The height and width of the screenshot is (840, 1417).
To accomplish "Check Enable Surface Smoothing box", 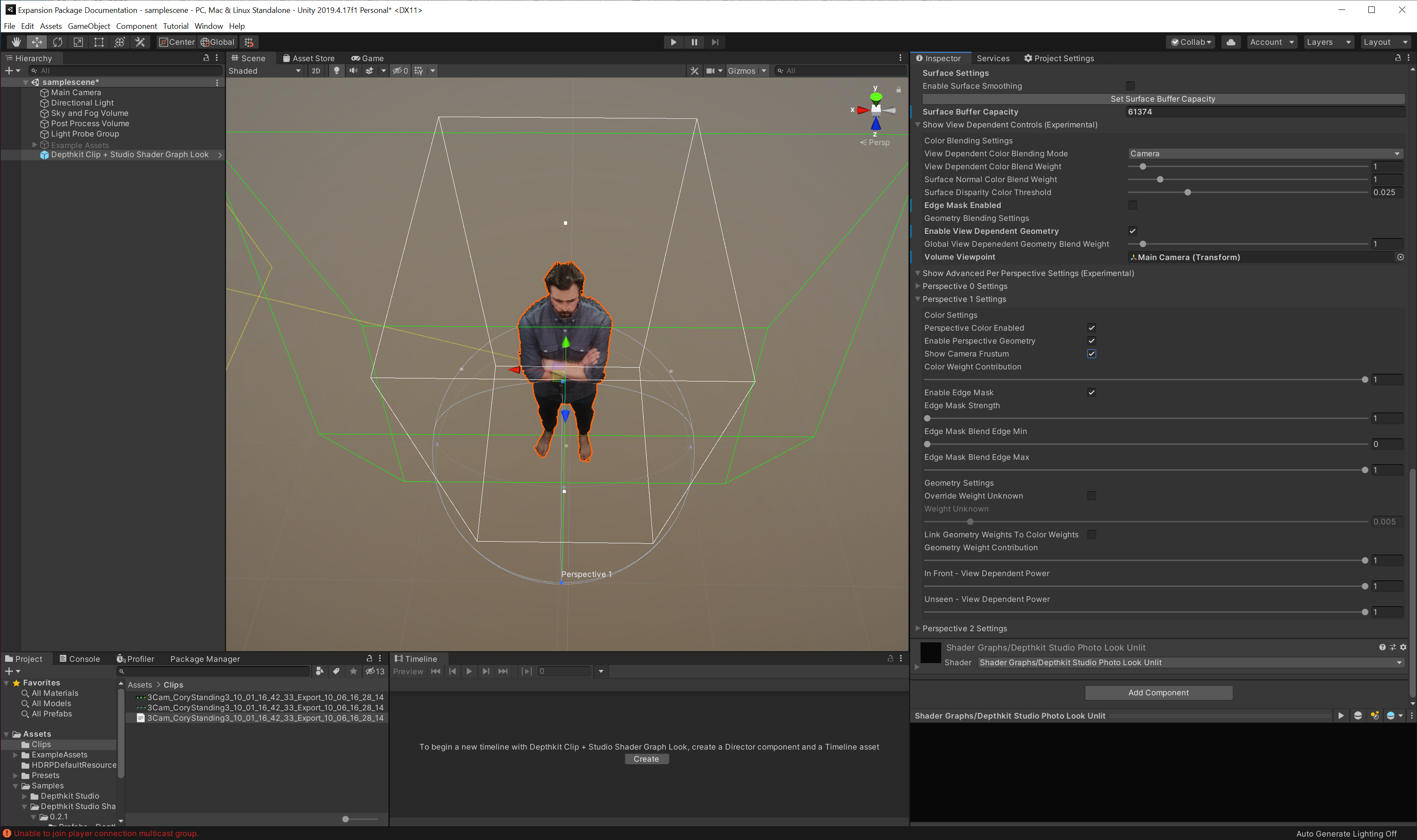I will pos(1129,86).
